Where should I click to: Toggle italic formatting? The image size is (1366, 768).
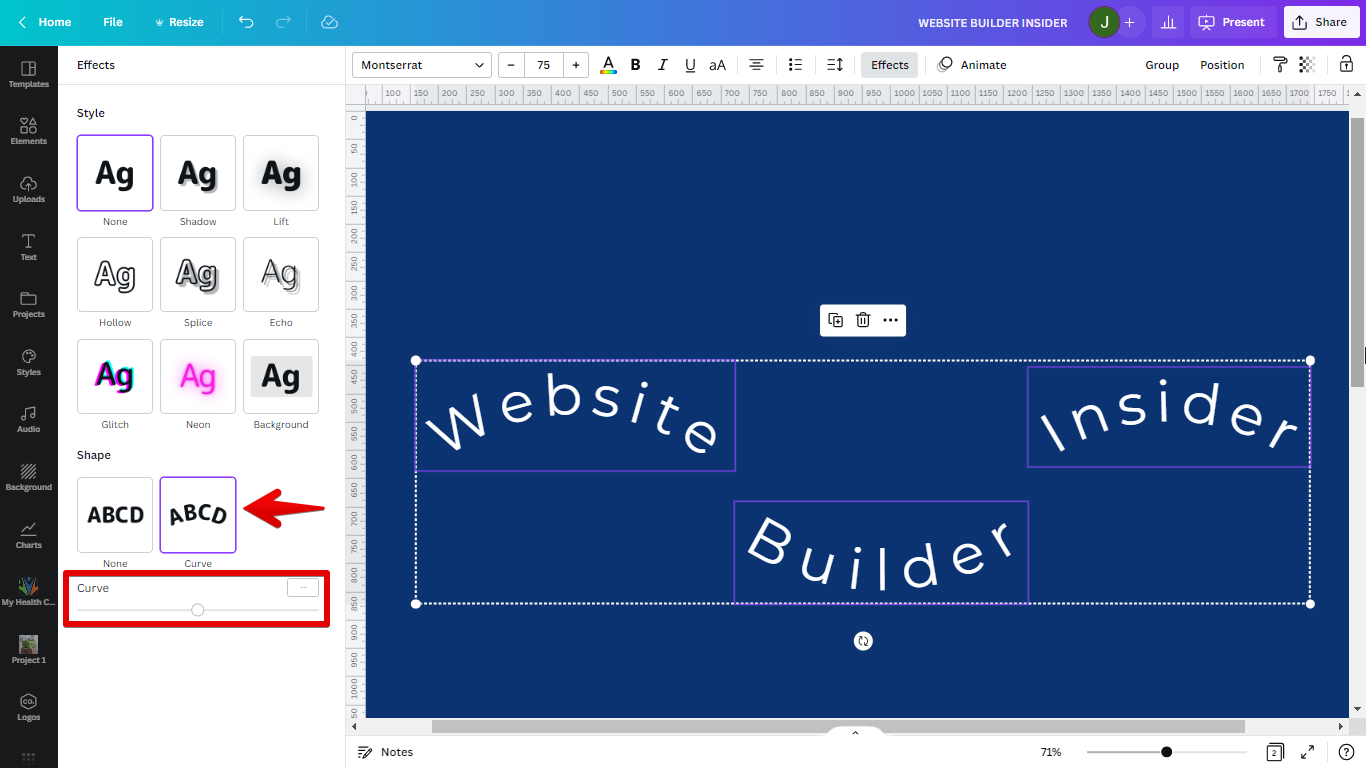tap(662, 65)
